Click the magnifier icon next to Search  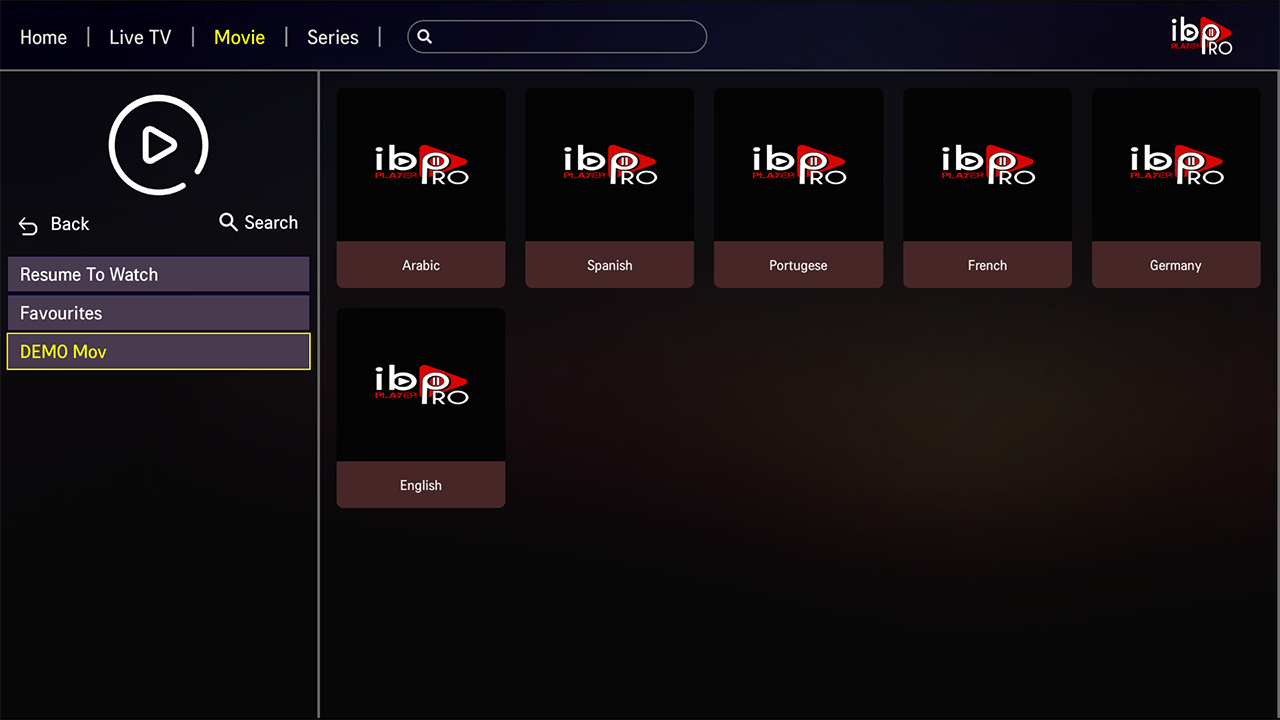pyautogui.click(x=227, y=223)
